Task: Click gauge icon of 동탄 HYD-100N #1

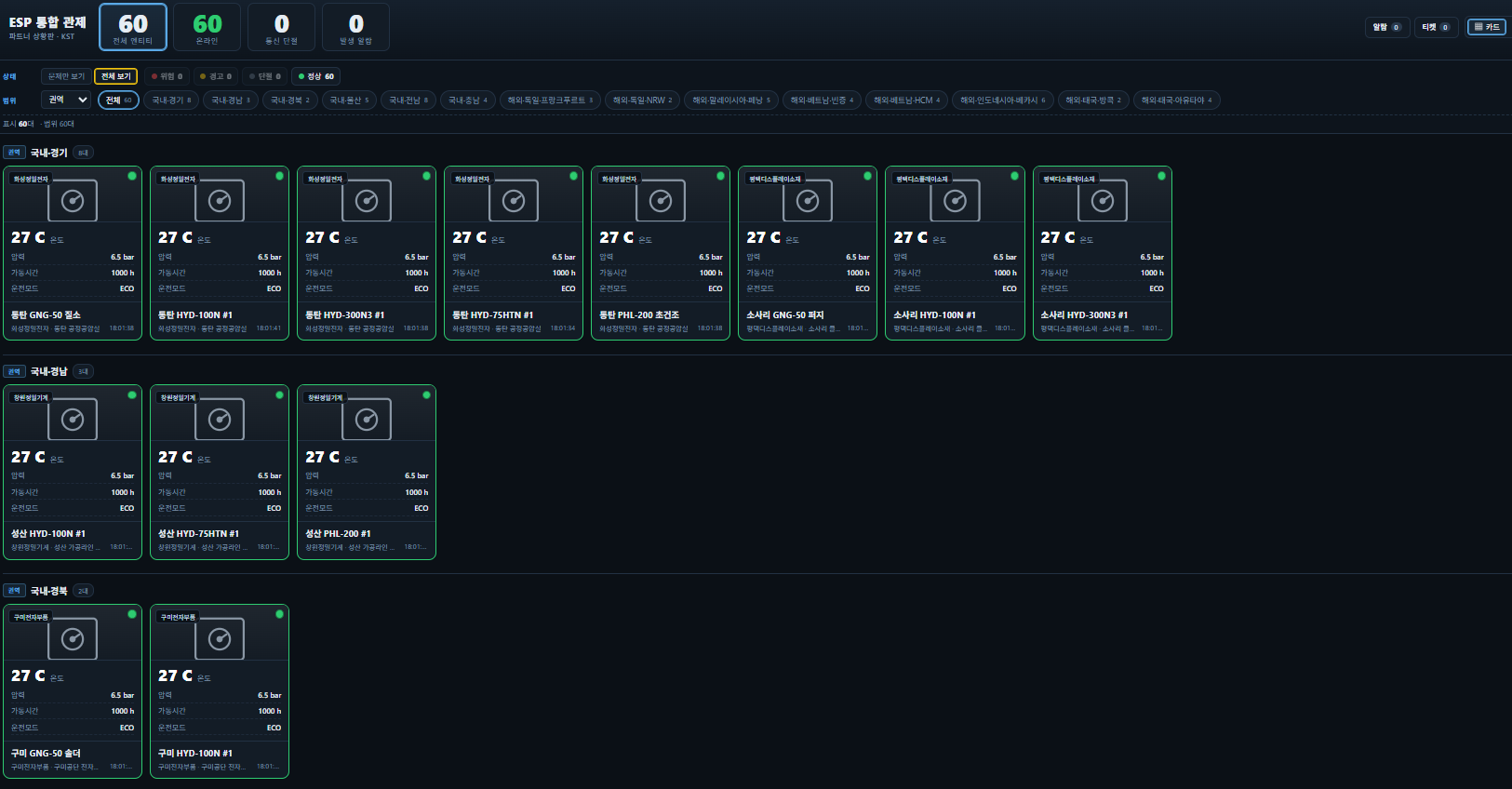Action: [x=220, y=200]
